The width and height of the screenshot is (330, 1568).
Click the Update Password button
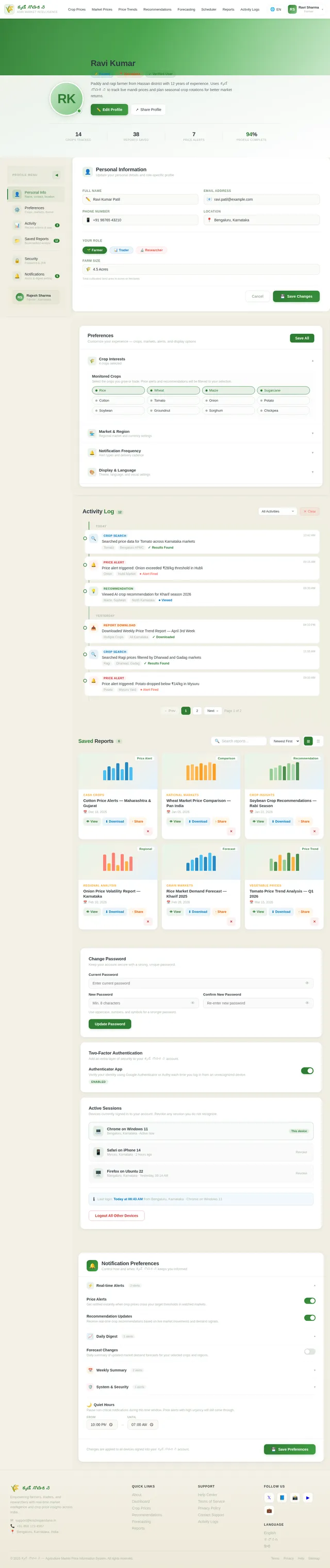110,1024
